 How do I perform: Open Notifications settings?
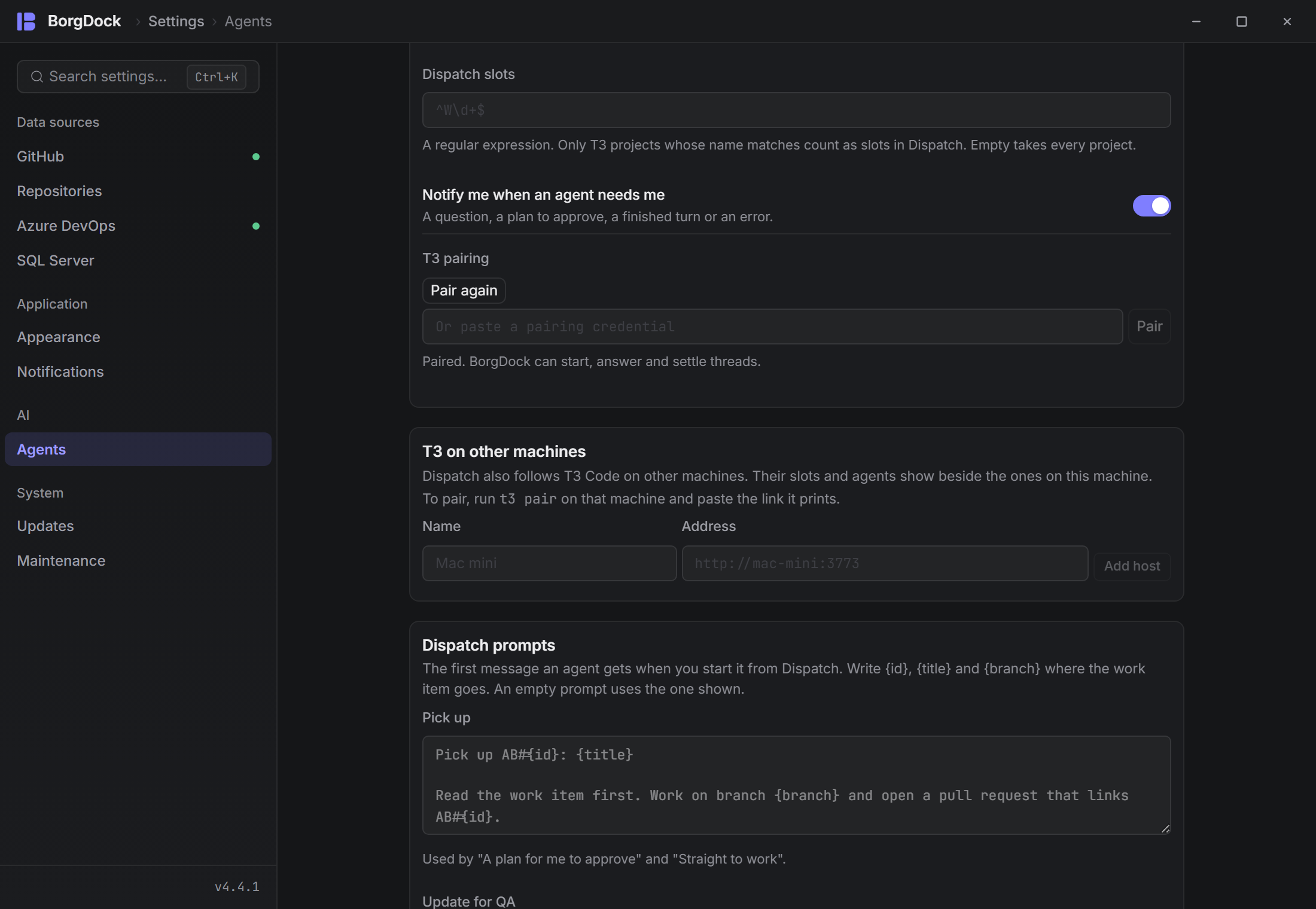click(x=138, y=372)
